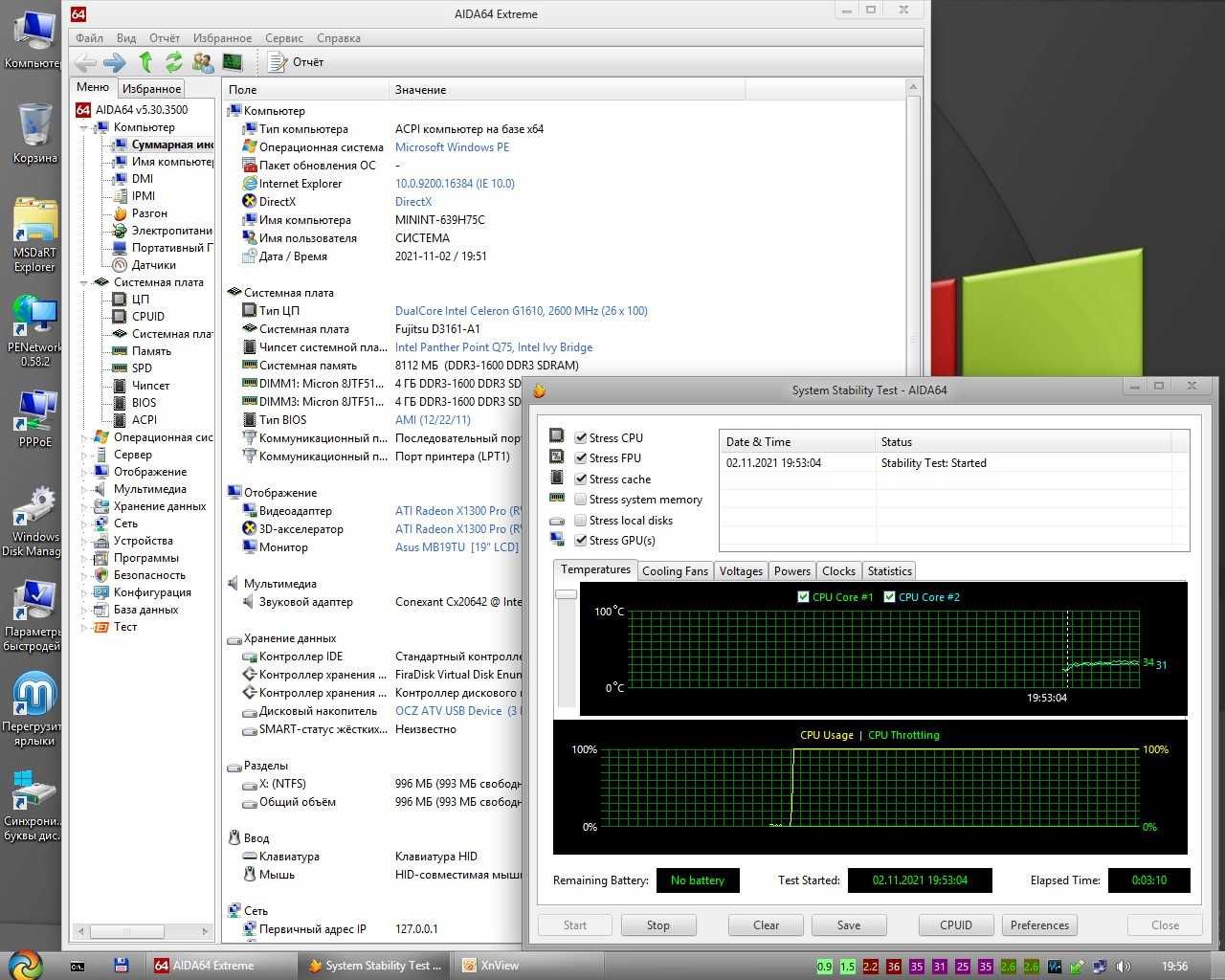Image resolution: width=1225 pixels, height=980 pixels.
Task: Expand the Сеть tree node
Action: tap(83, 523)
